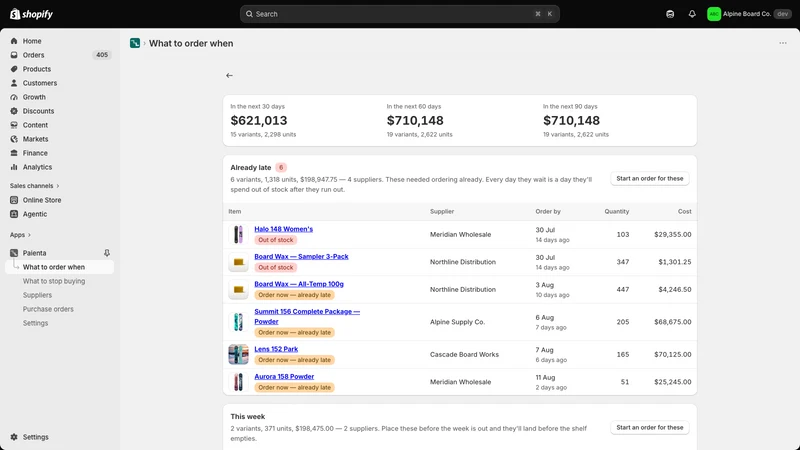Open the Lens 152 Park link
Viewport: 800px width, 450px height.
point(276,349)
